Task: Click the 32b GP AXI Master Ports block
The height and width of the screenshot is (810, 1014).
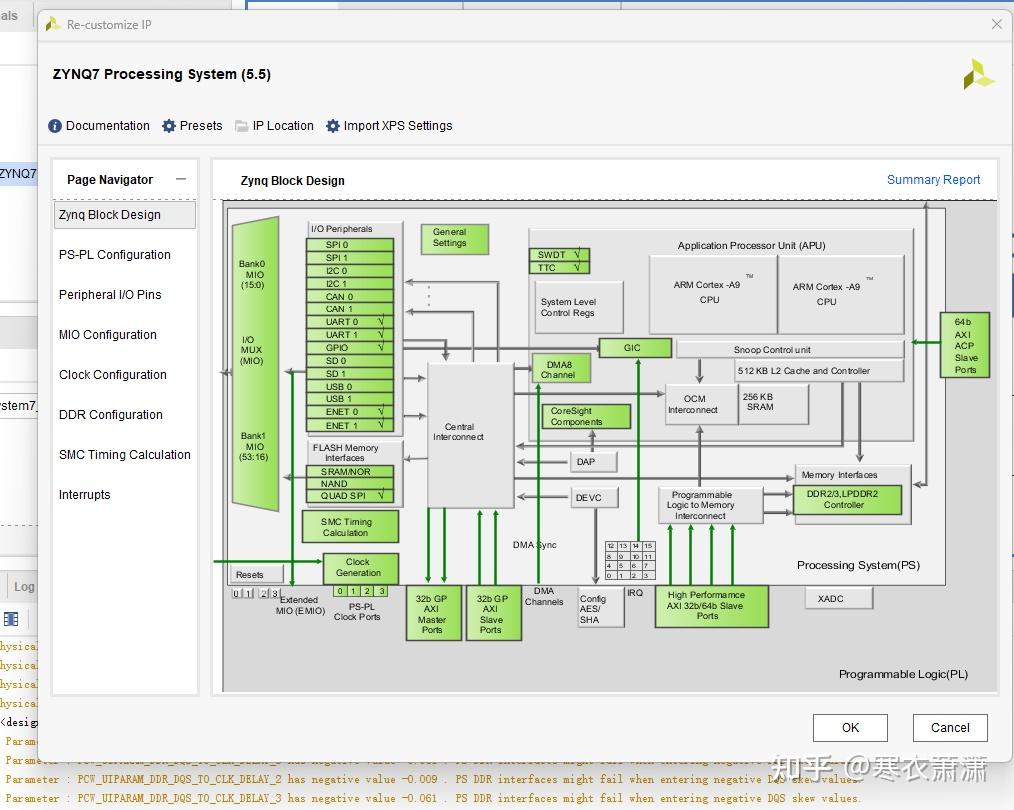Action: [x=432, y=614]
